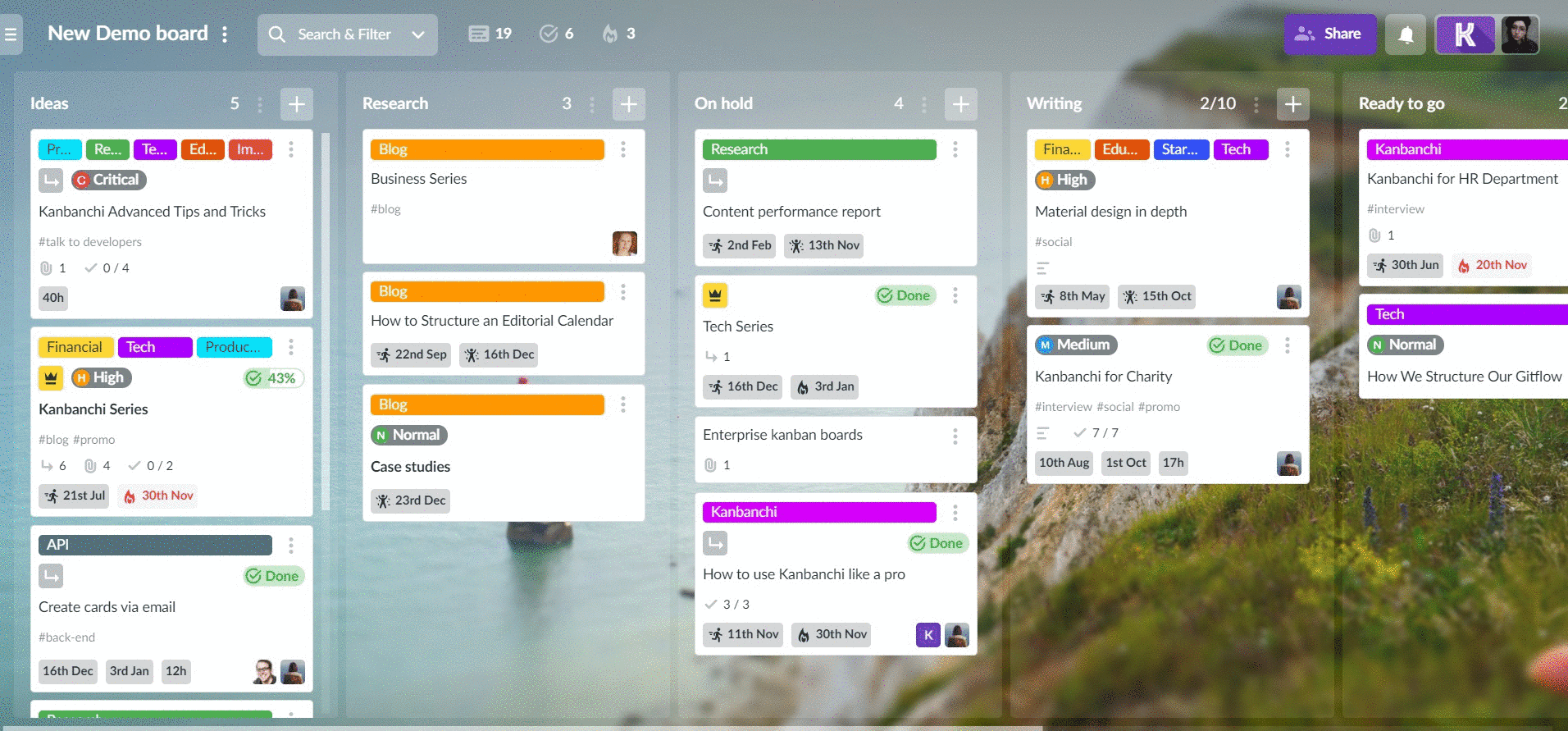
Task: Click the Share button
Action: click(x=1329, y=34)
